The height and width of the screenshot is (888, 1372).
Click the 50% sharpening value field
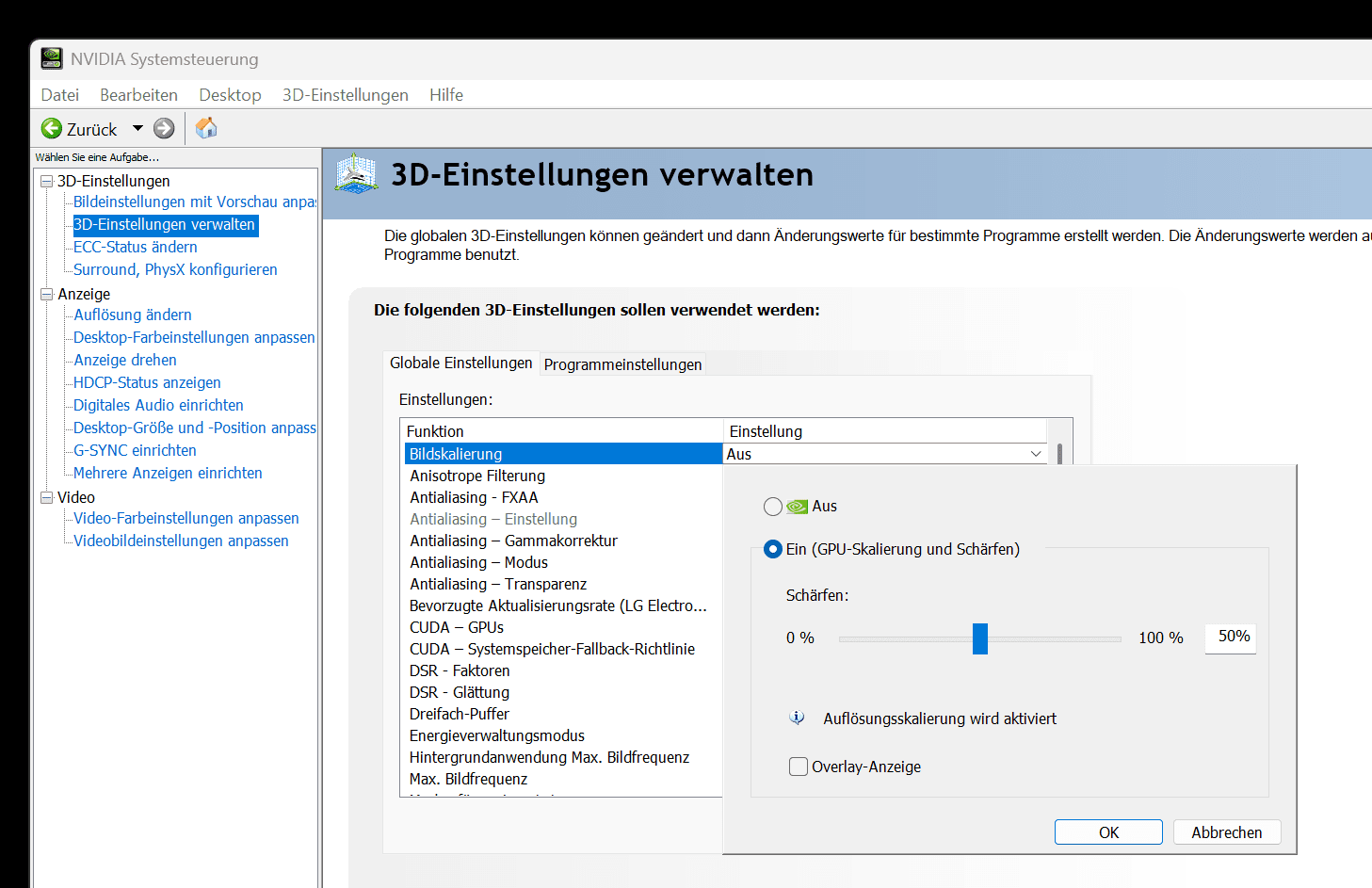point(1231,638)
